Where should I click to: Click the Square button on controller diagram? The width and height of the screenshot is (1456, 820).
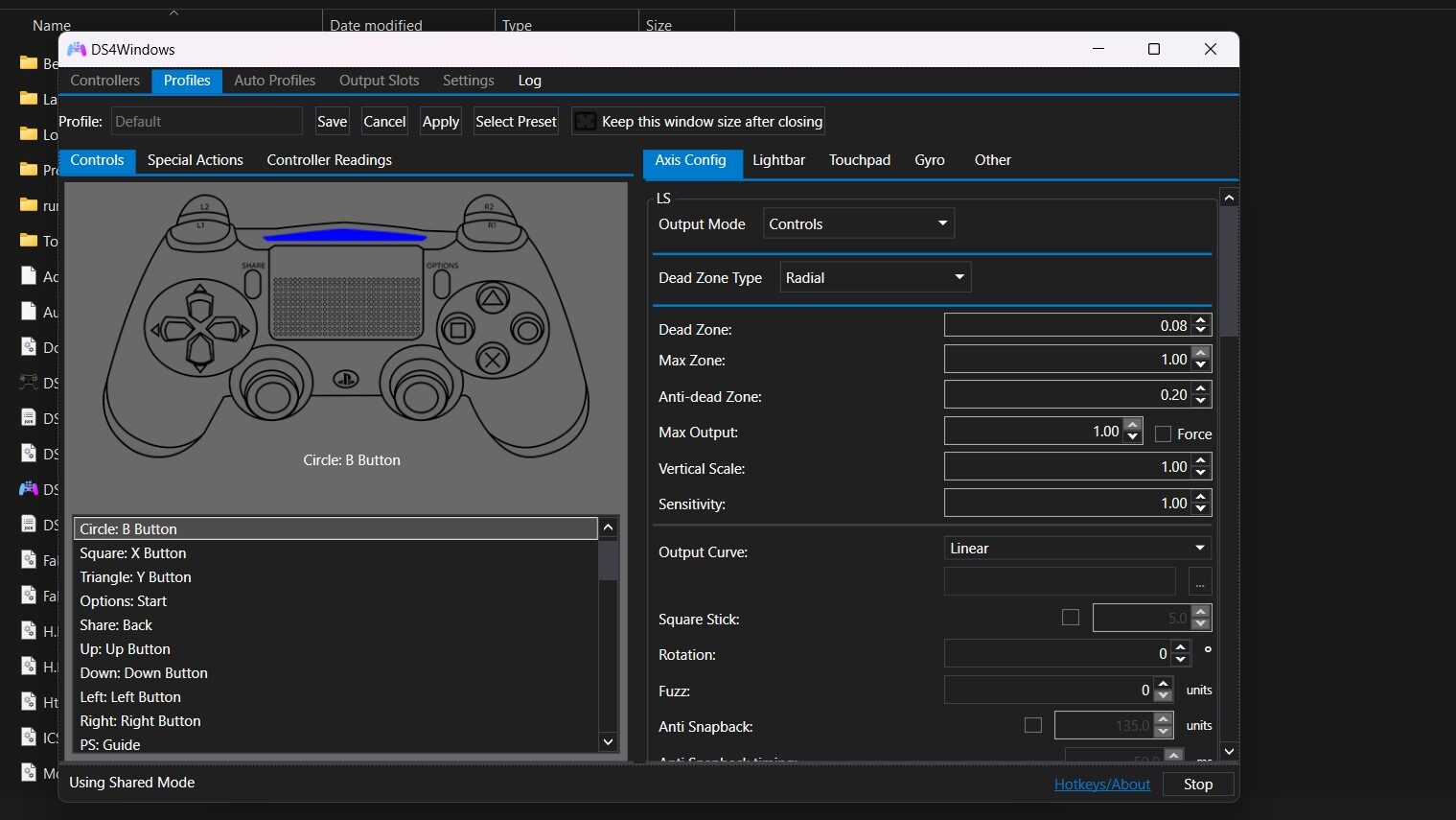[x=459, y=330]
